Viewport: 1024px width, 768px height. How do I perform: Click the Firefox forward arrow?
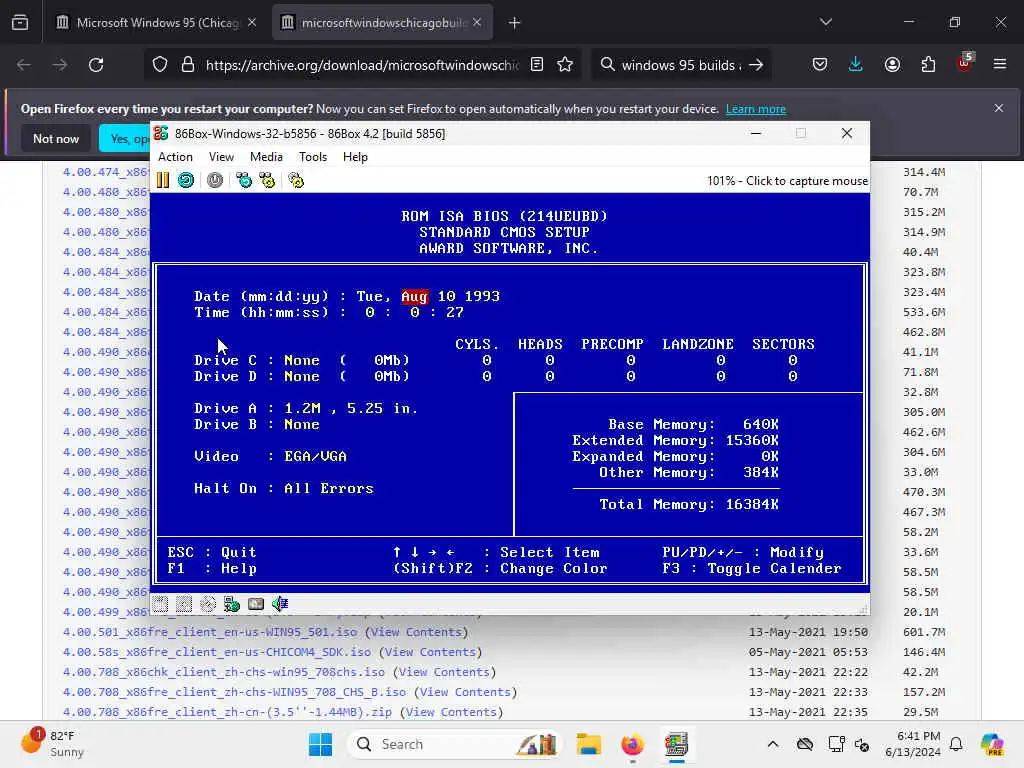[60, 65]
